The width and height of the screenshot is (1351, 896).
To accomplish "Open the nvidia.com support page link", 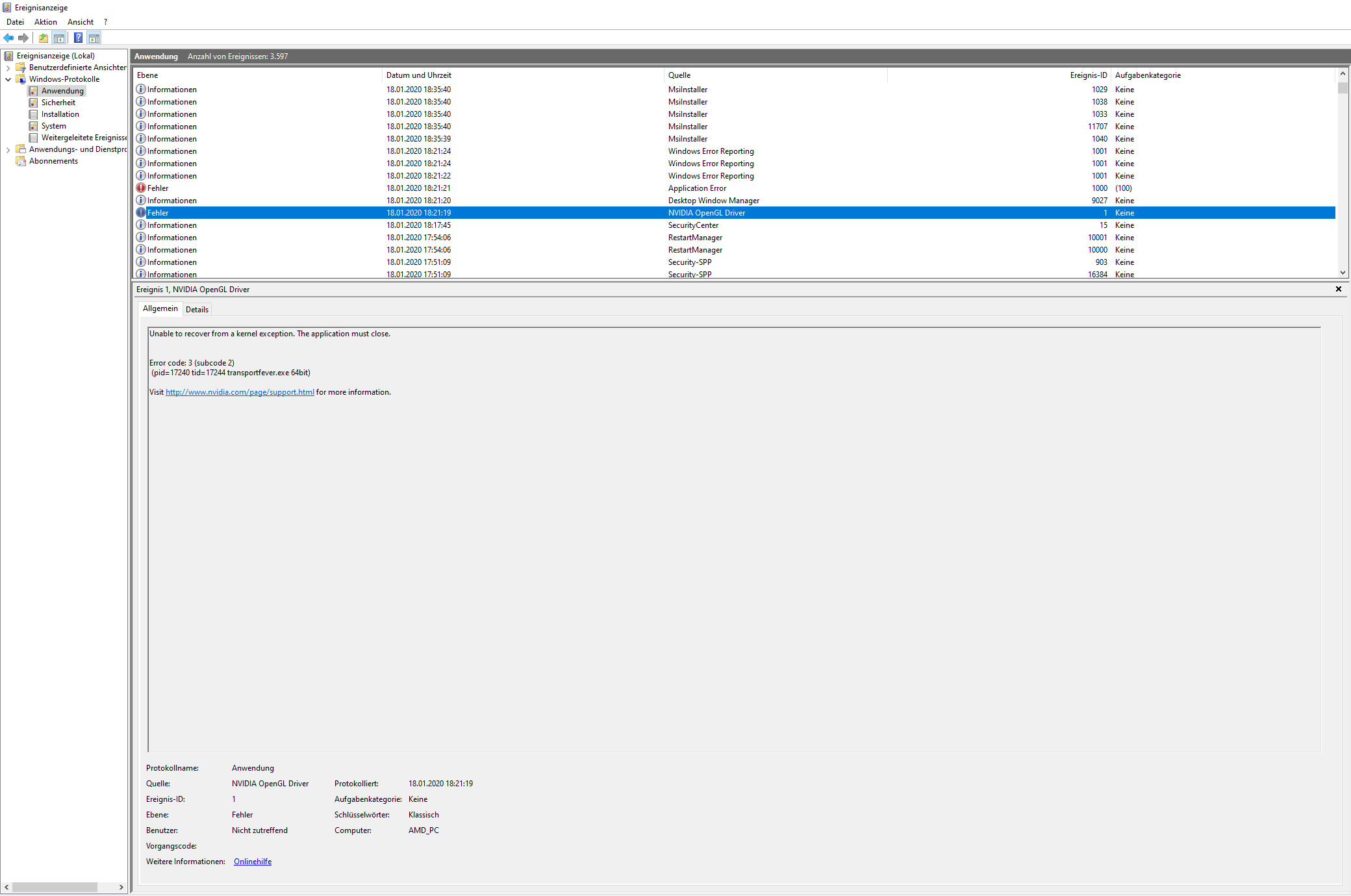I will click(240, 392).
